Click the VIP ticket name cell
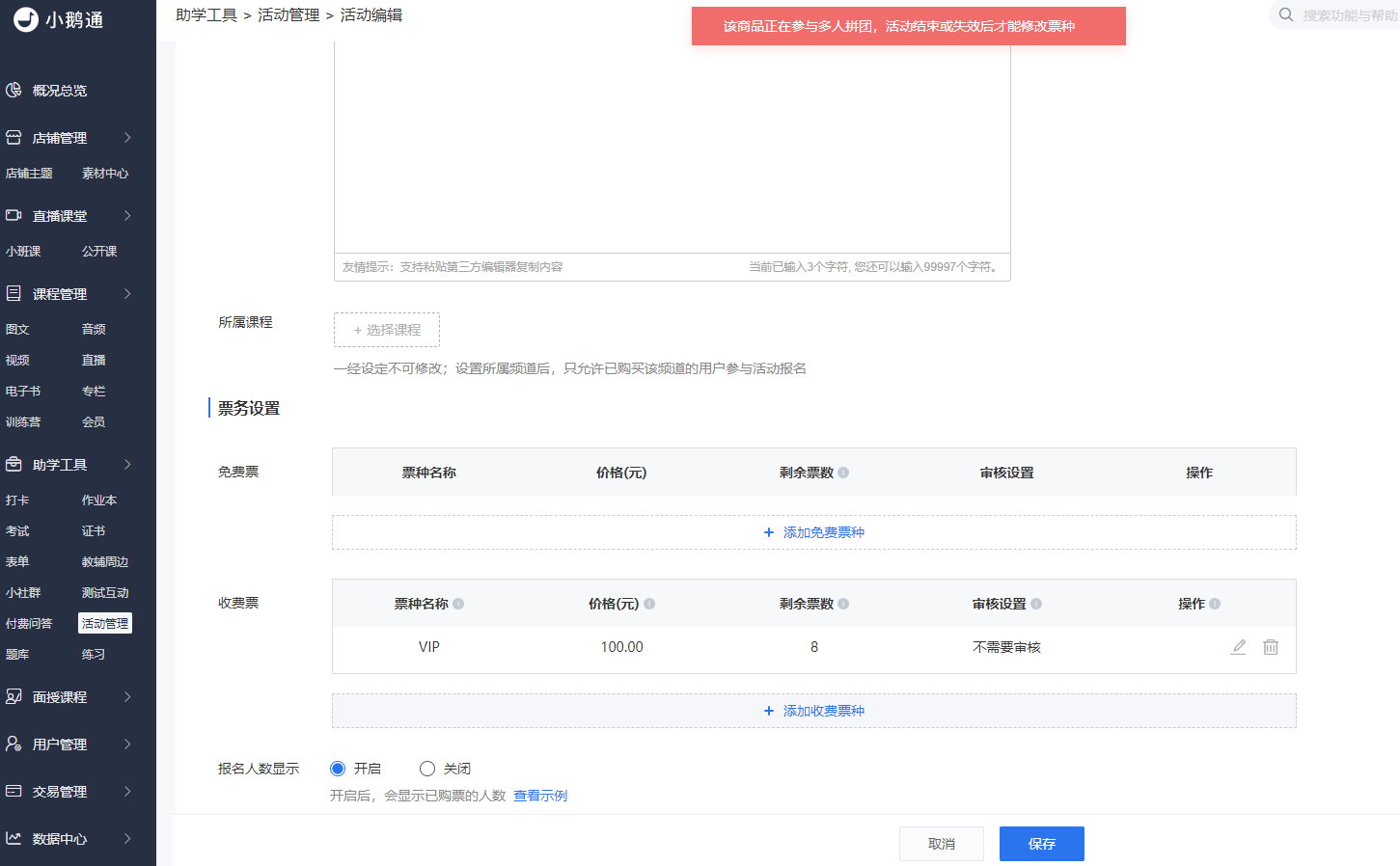Image resolution: width=1400 pixels, height=866 pixels. click(429, 647)
